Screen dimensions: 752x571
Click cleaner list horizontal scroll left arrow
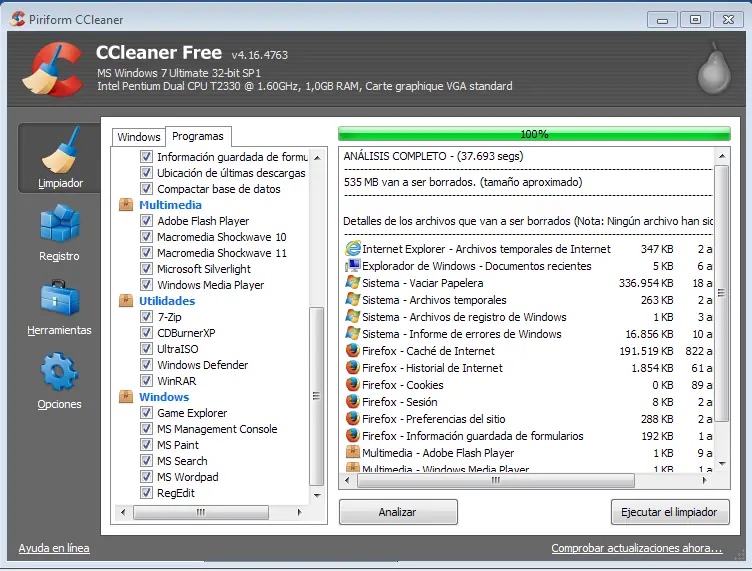(x=123, y=512)
